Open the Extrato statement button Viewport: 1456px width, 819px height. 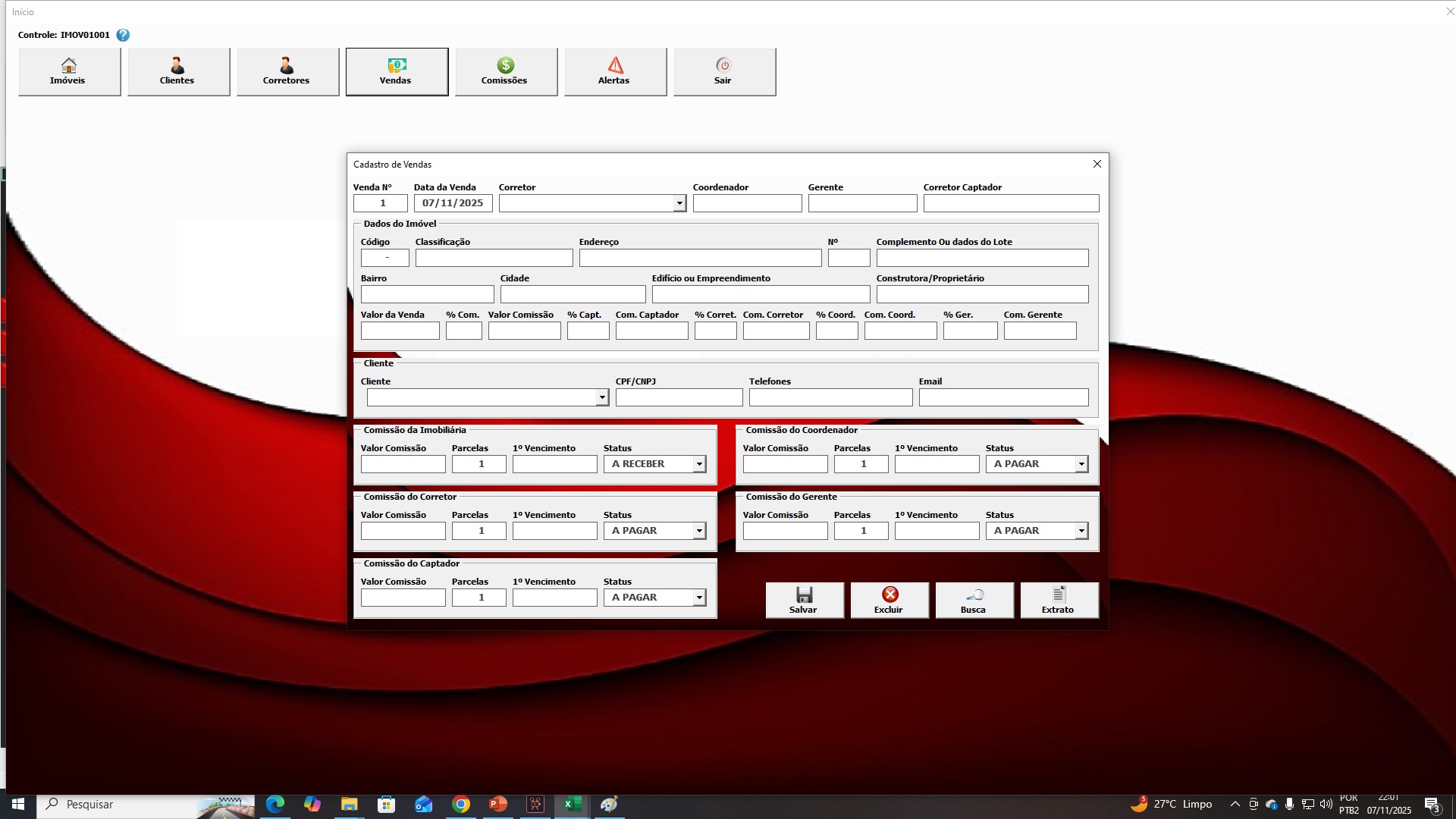point(1059,601)
